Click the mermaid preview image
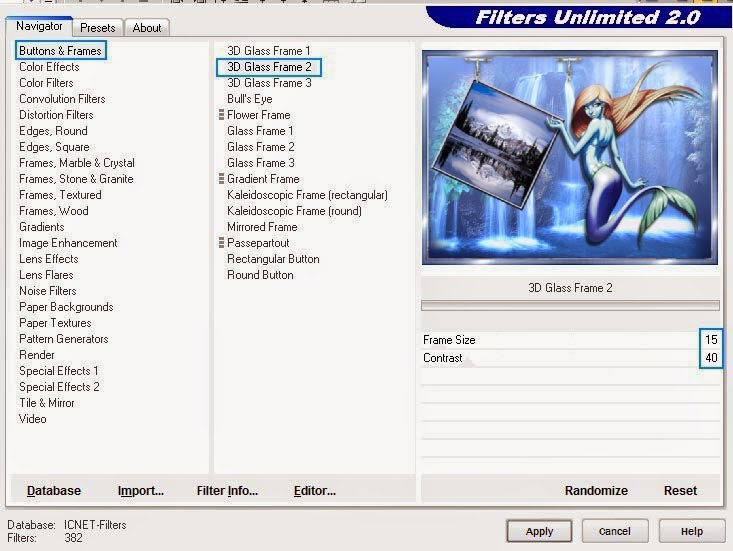The height and width of the screenshot is (551, 733). click(x=569, y=157)
